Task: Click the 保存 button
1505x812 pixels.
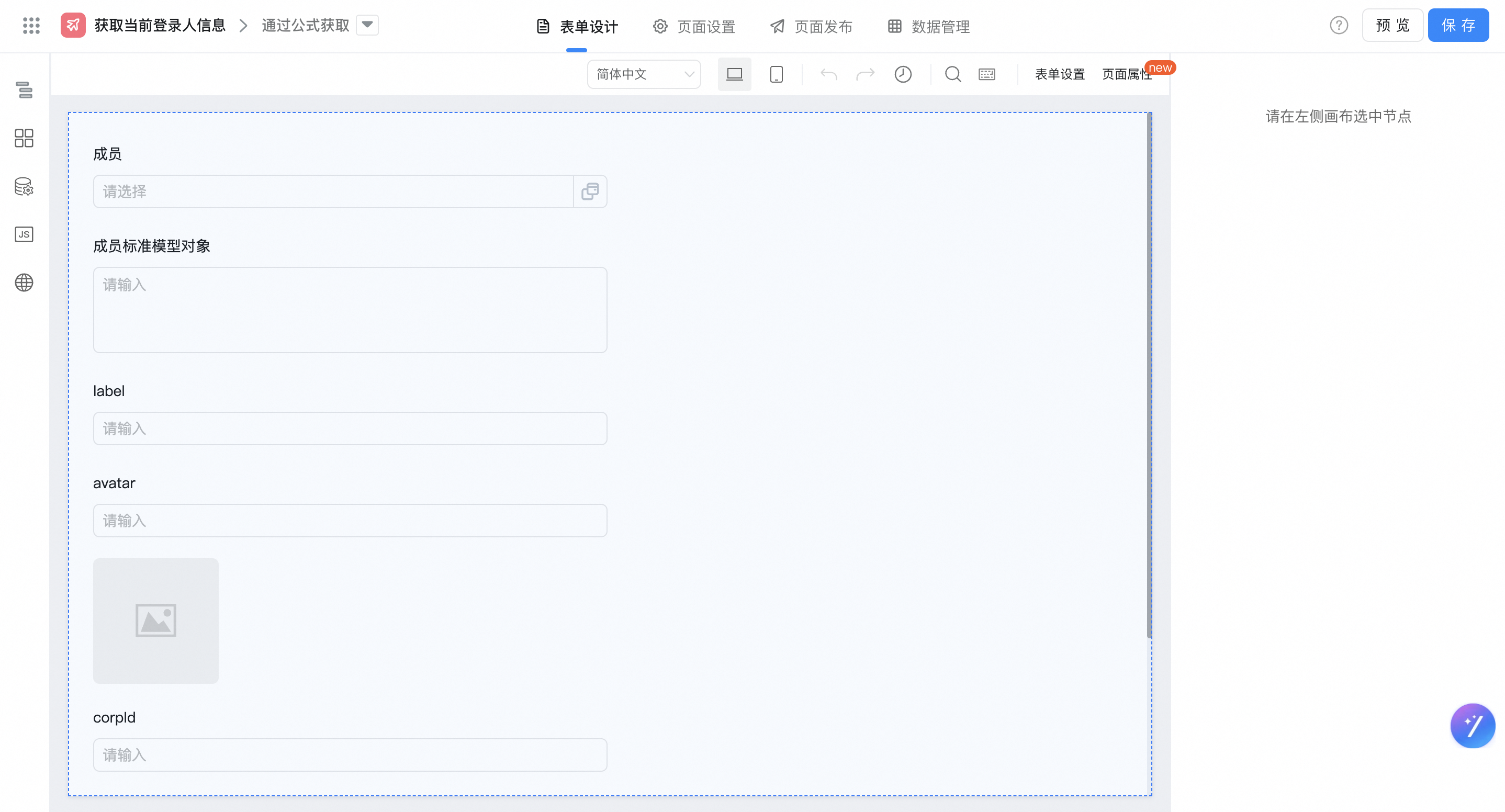Action: click(1458, 25)
